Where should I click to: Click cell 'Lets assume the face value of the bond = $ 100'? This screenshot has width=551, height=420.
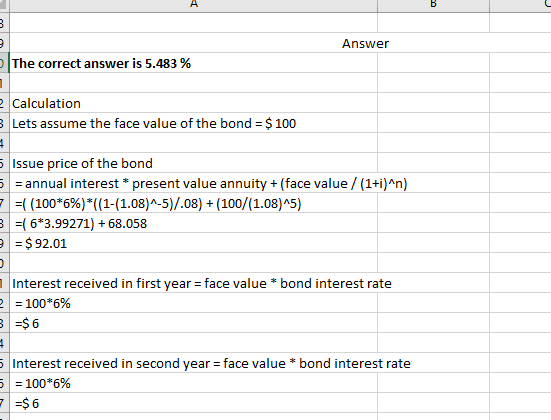tap(194, 123)
